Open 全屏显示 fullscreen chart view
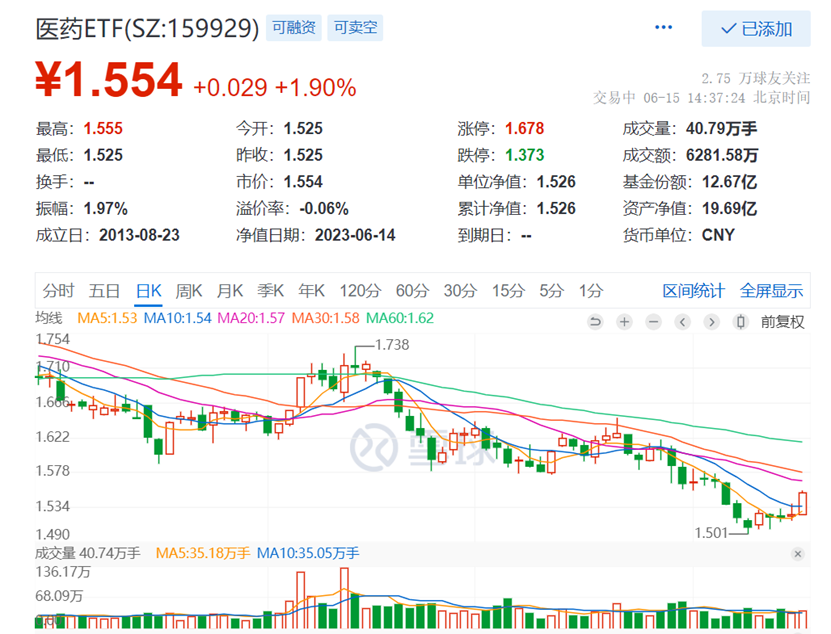 771,290
